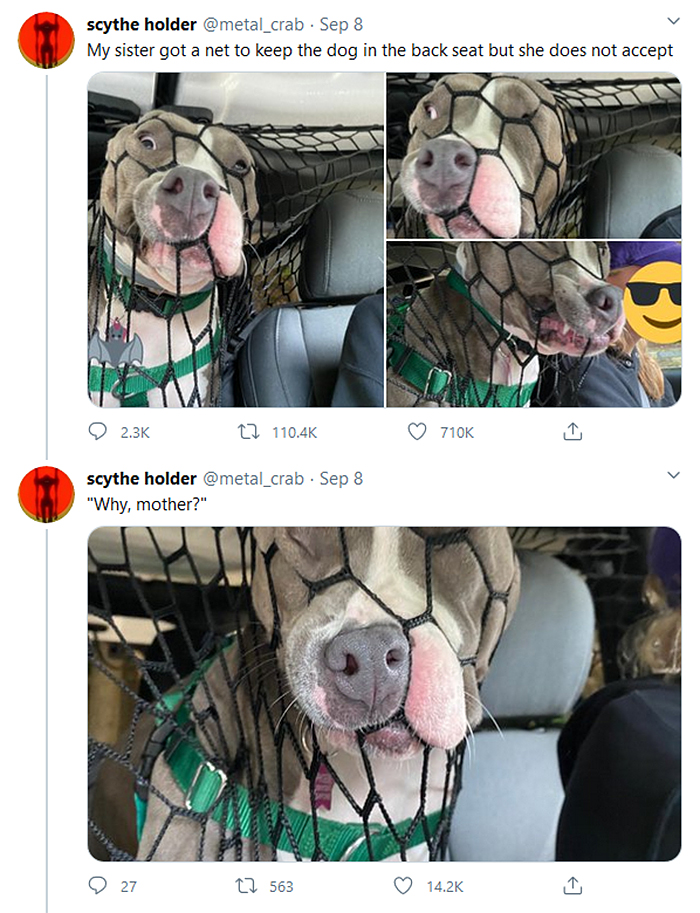Open the large left dog photo

pos(235,240)
